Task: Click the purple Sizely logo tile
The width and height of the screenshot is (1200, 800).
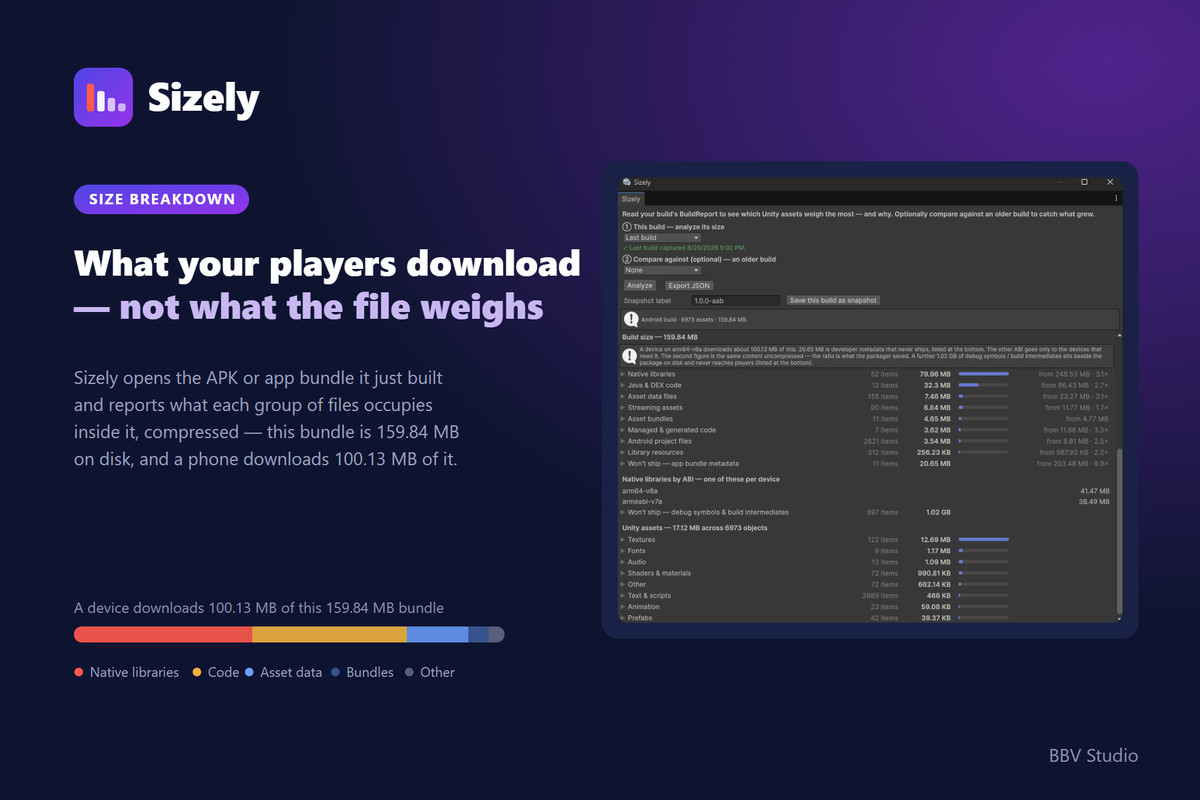Action: [x=103, y=97]
